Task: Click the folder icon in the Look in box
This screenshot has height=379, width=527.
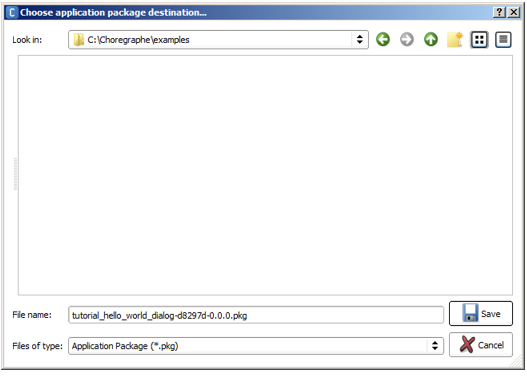Action: (x=79, y=40)
